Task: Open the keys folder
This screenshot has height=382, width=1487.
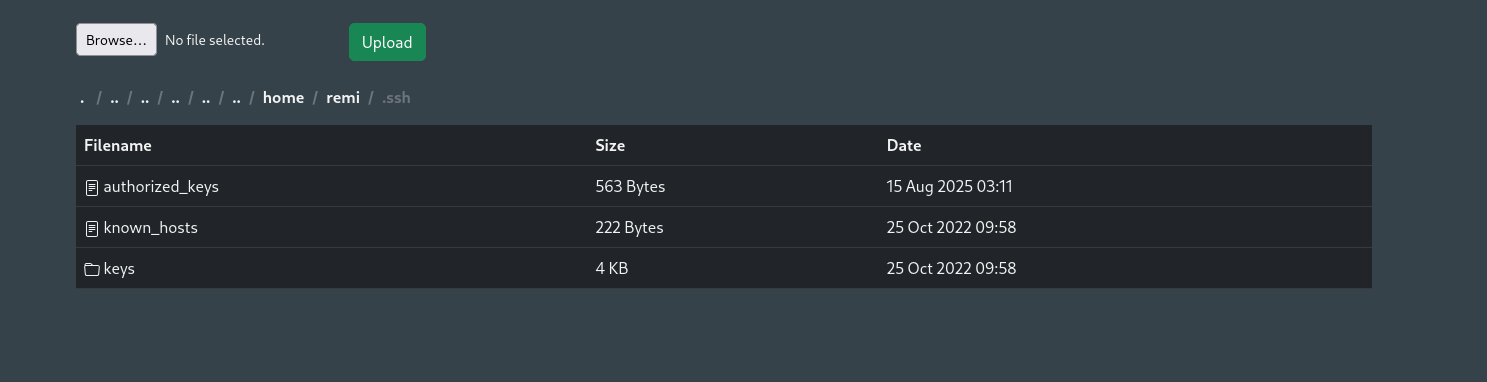Action: click(119, 268)
